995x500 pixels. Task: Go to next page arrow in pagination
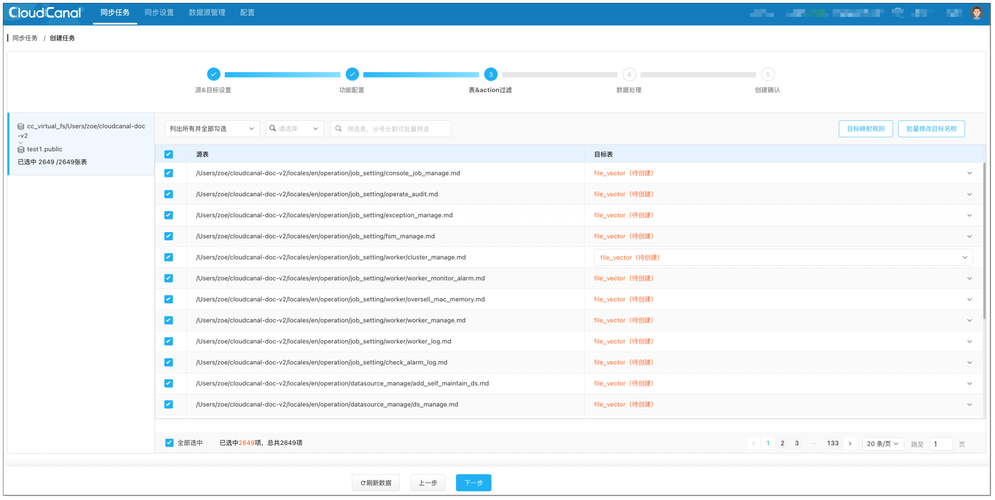click(850, 444)
